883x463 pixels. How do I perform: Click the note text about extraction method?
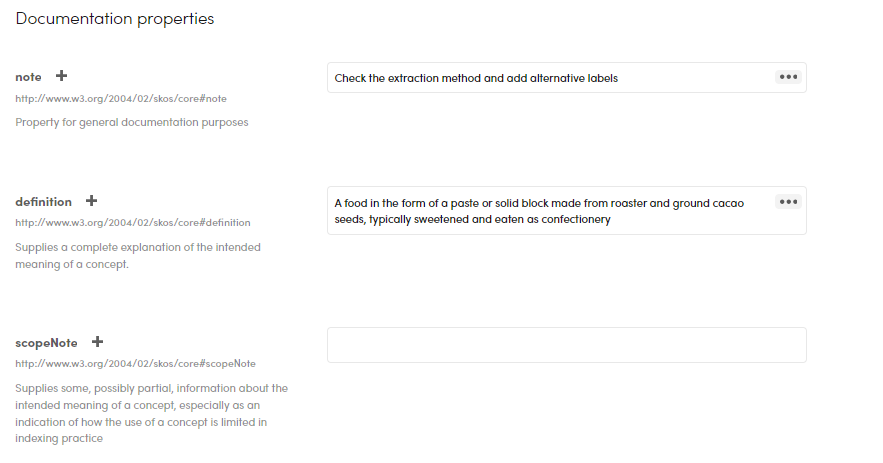(476, 78)
